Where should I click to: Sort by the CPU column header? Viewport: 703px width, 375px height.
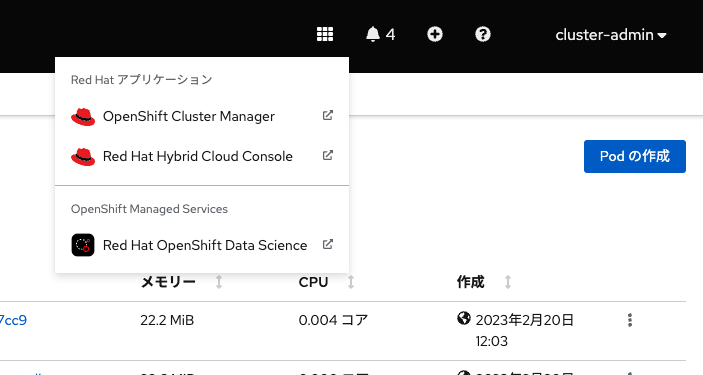pos(313,282)
